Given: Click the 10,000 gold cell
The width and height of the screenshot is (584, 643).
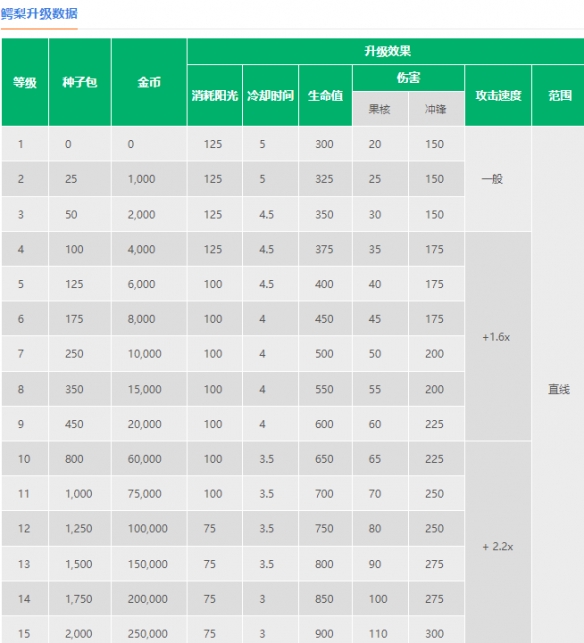Looking at the screenshot, I should click(149, 354).
